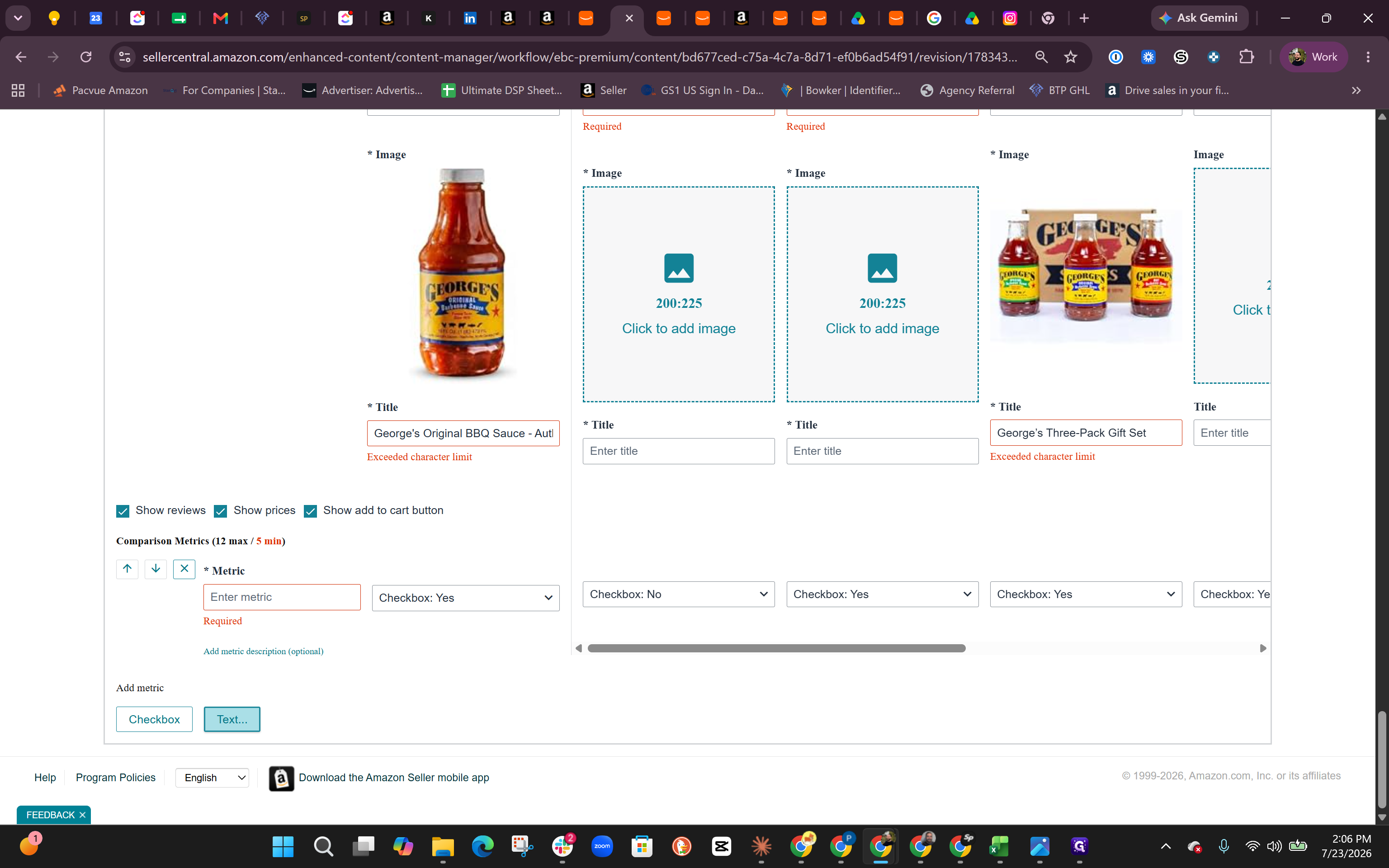Screen dimensions: 1389x868
Task: Show more bookmarks with the double chevron
Action: [1356, 90]
